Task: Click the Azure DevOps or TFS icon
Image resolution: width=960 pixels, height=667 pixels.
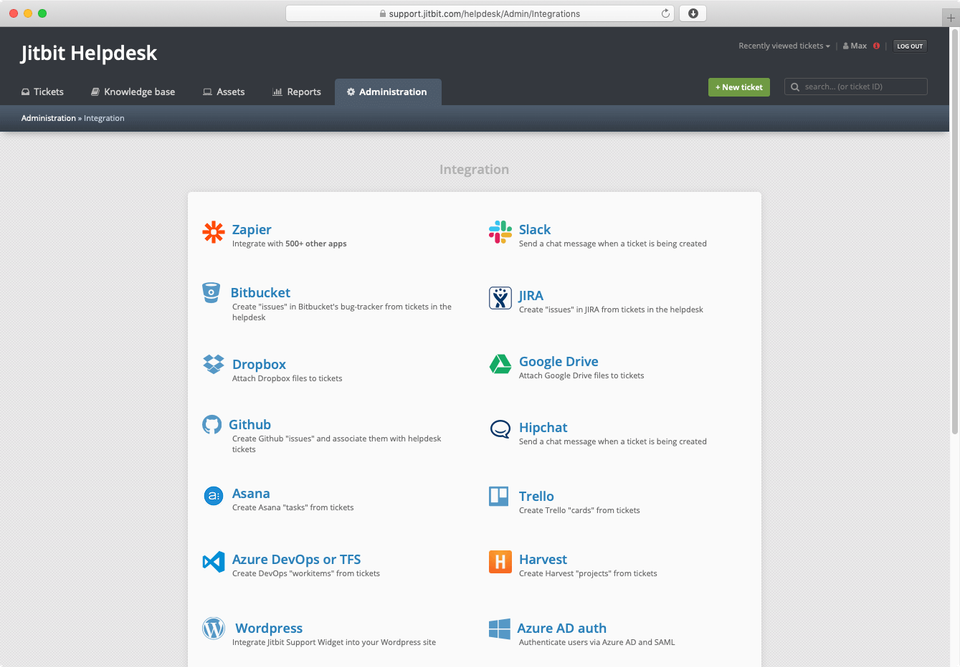Action: [212, 562]
